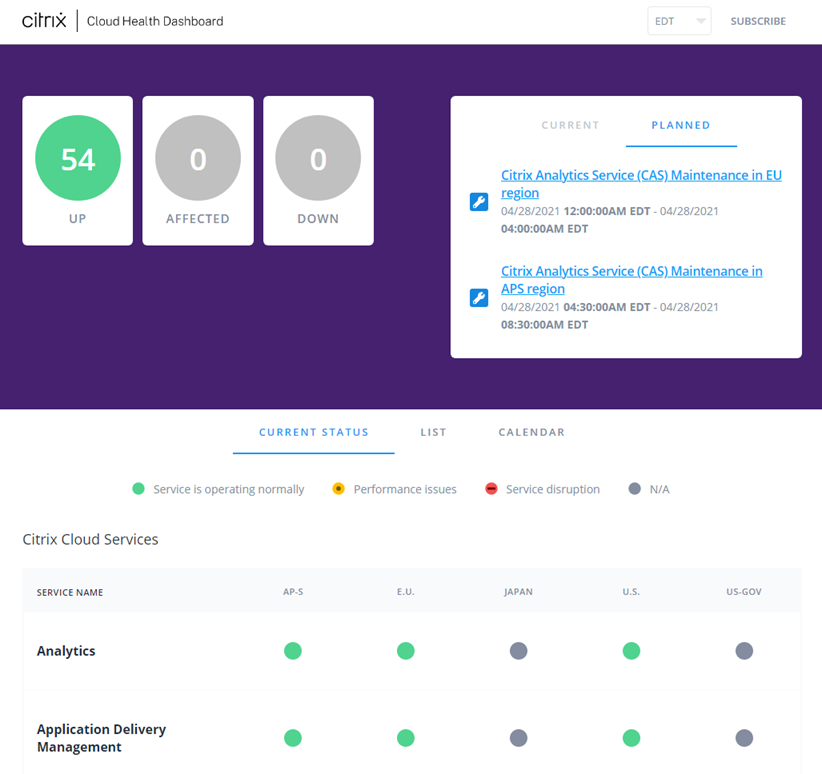Open the Calendar view tab
Image resolution: width=822 pixels, height=774 pixels.
coord(531,433)
